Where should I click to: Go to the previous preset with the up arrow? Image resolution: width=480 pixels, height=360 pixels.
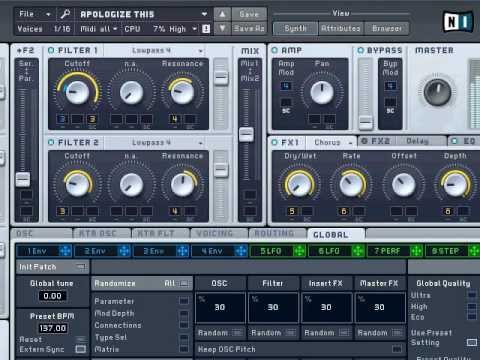[x=222, y=14]
